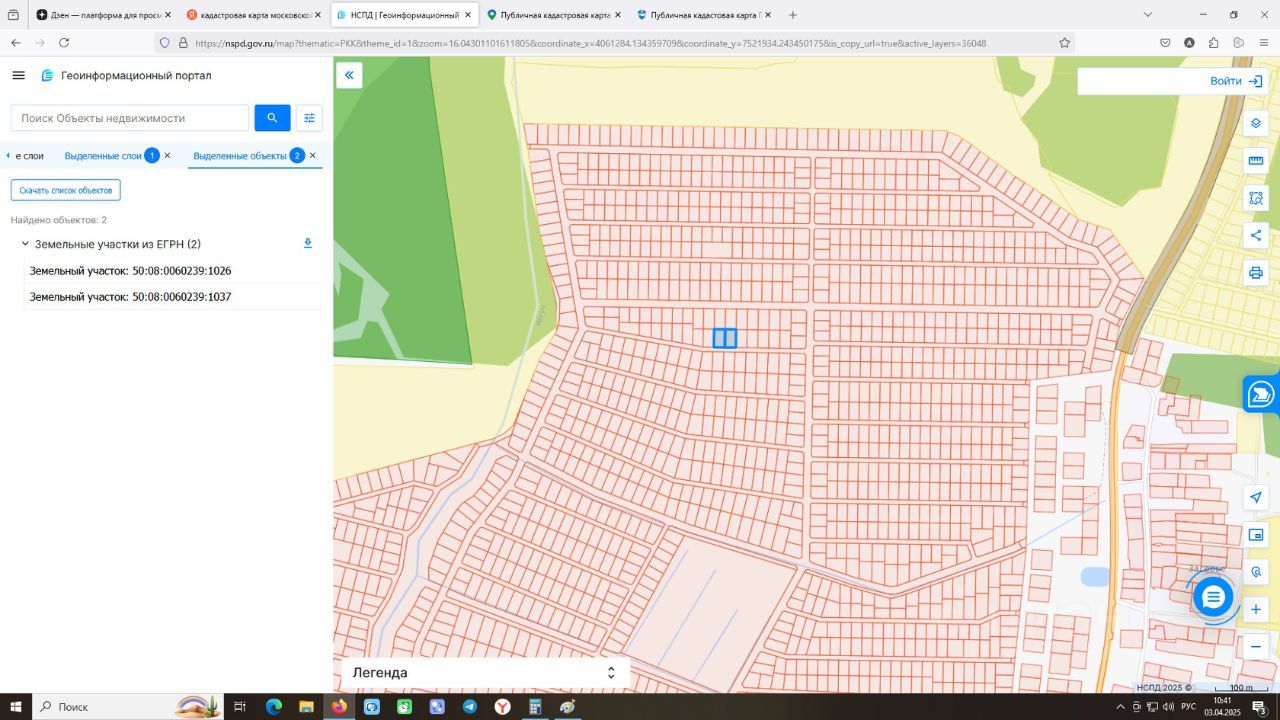The height and width of the screenshot is (720, 1280).
Task: Zoom in the map with plus
Action: [1256, 609]
